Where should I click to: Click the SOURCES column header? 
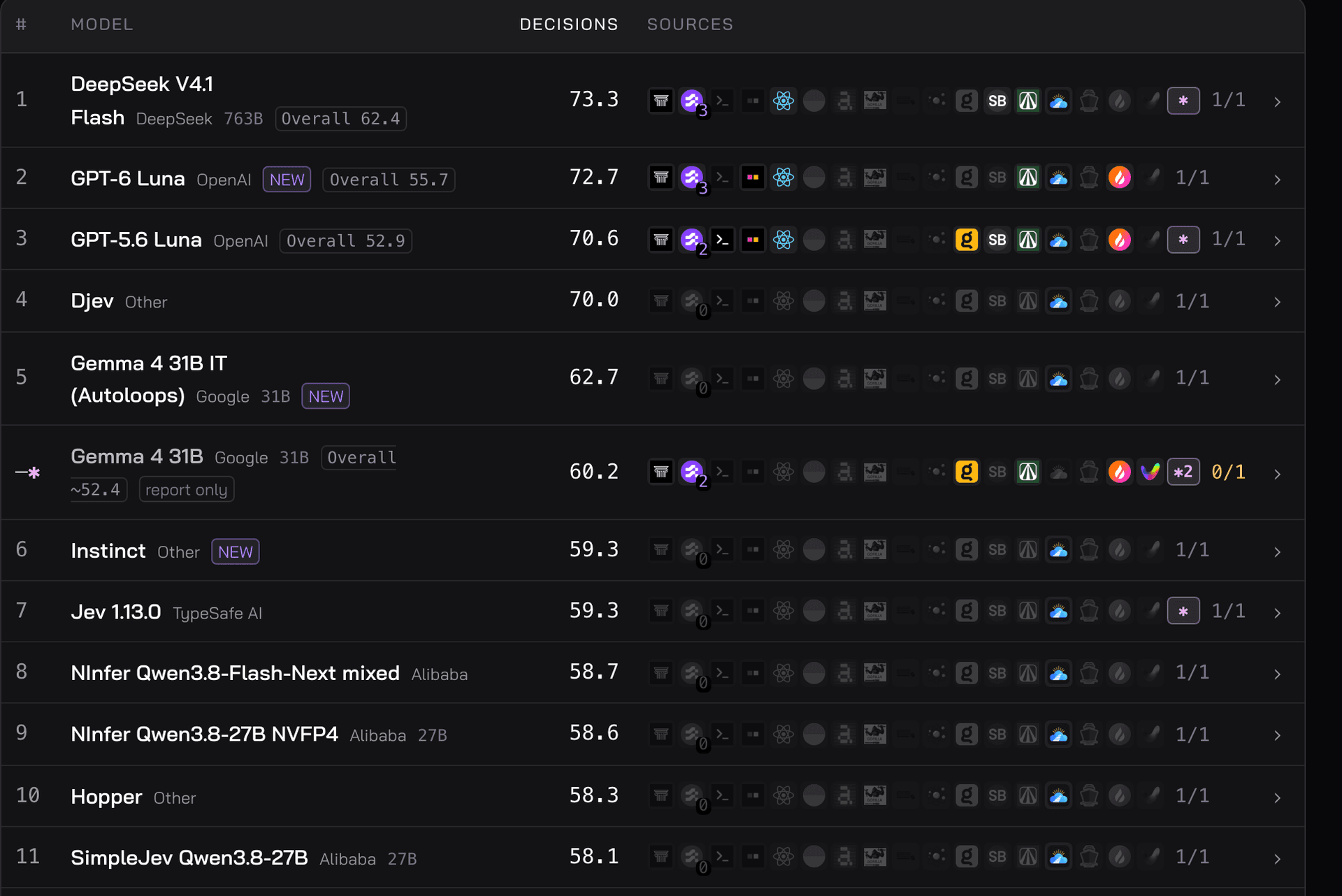pyautogui.click(x=690, y=24)
